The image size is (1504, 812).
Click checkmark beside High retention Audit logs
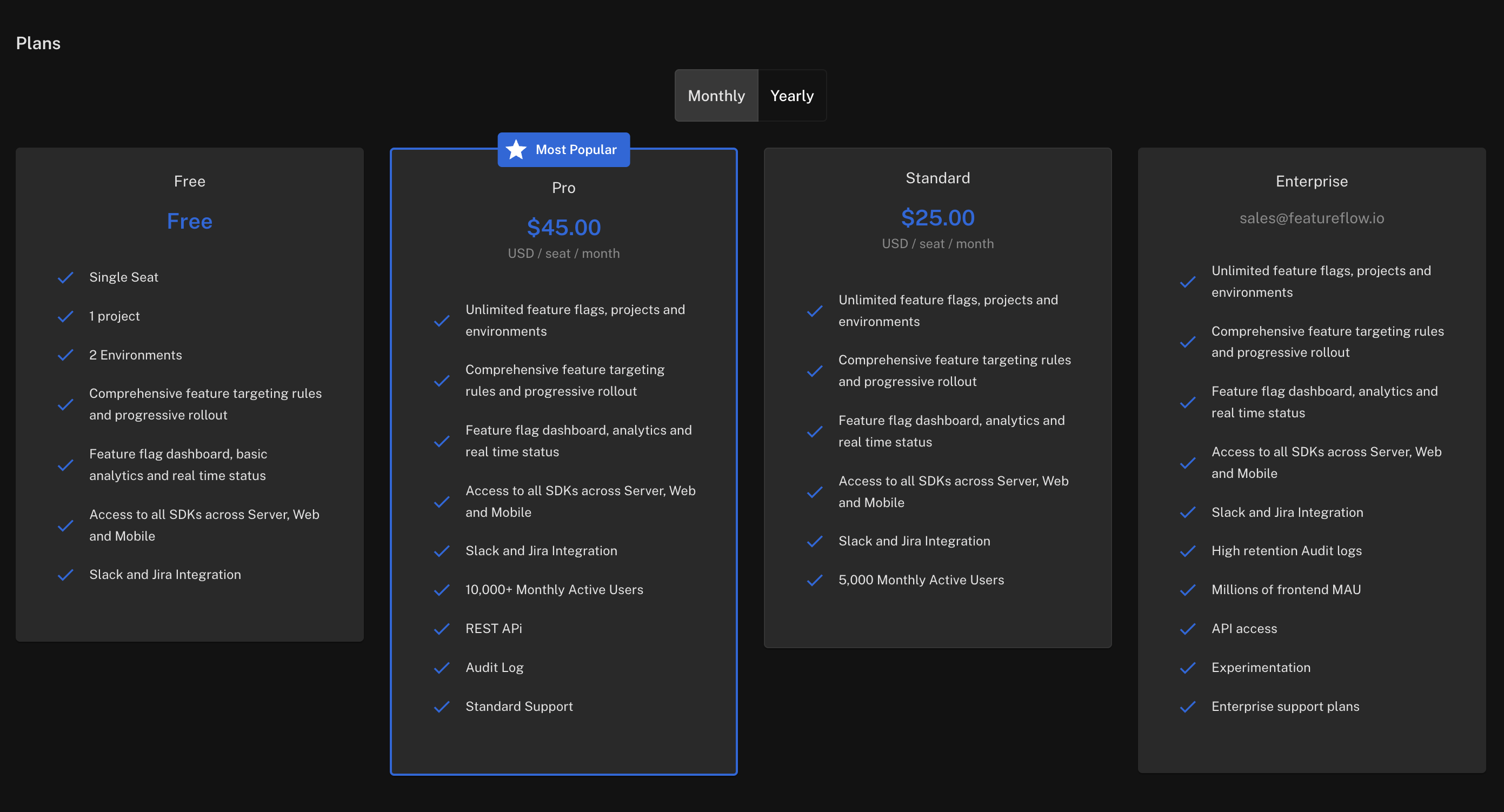pos(1188,551)
